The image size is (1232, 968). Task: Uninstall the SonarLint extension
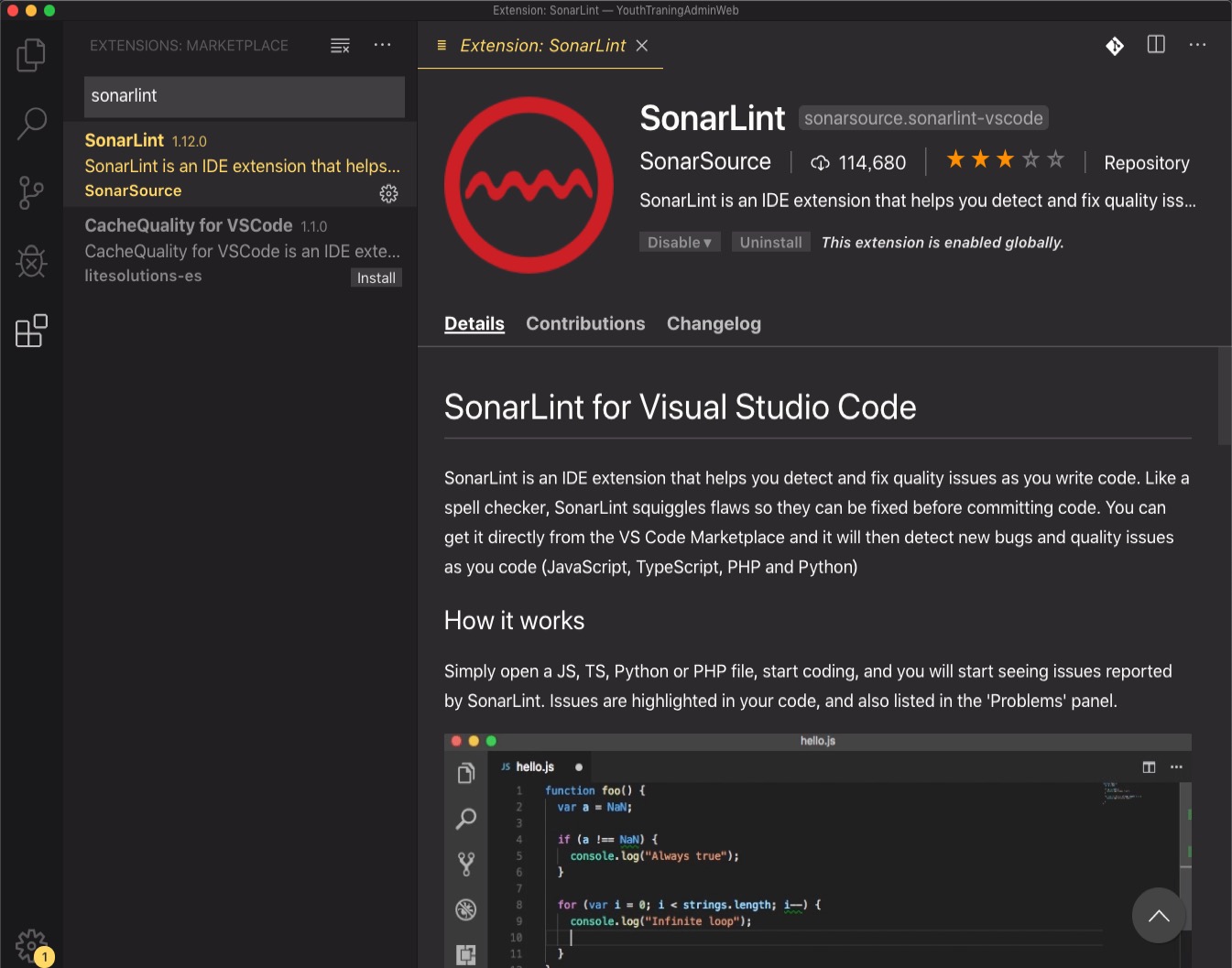pyautogui.click(x=770, y=242)
